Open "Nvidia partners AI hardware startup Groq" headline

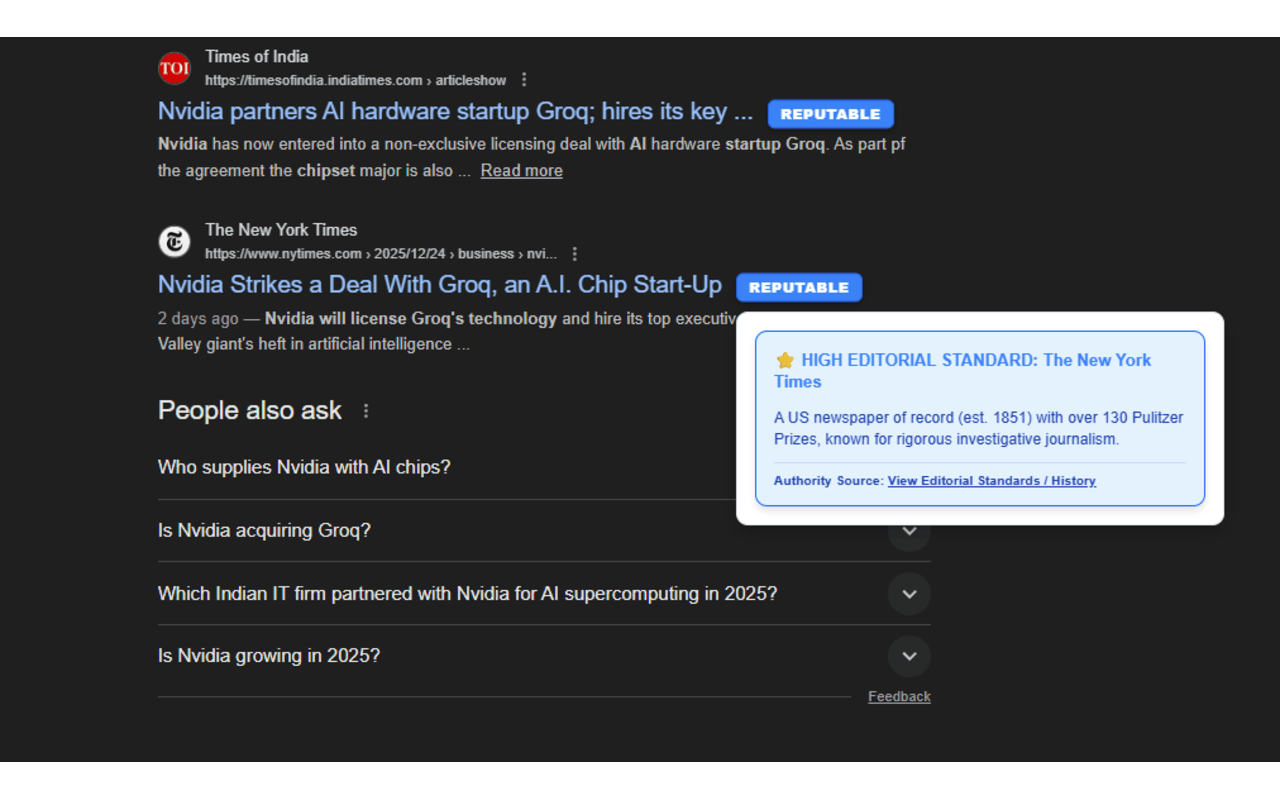455,111
